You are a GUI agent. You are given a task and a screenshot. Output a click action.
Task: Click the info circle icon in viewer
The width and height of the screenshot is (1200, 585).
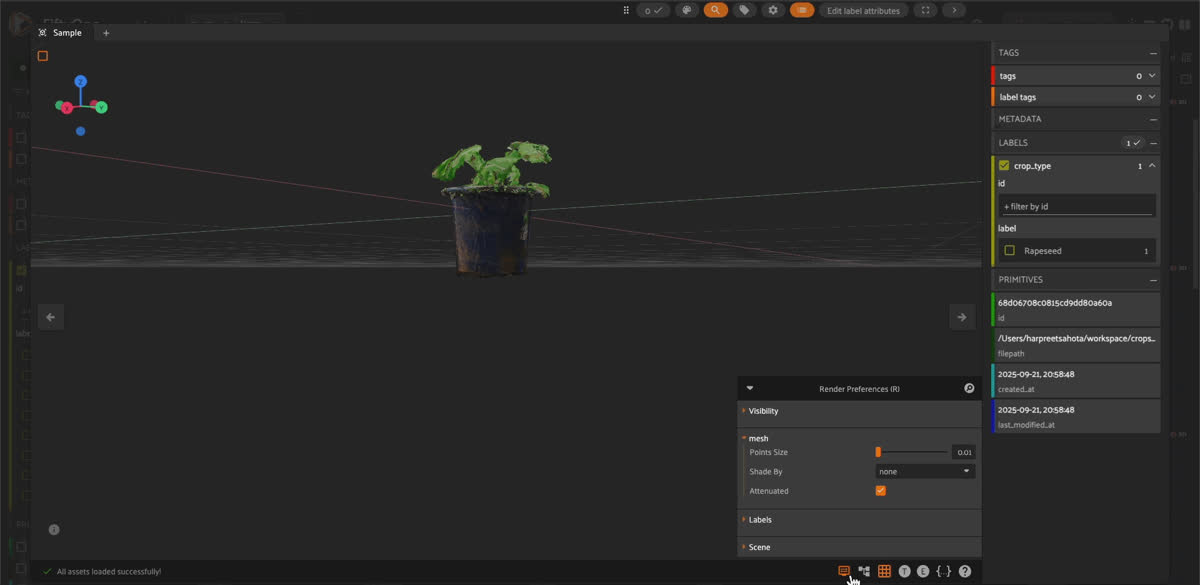tap(54, 530)
